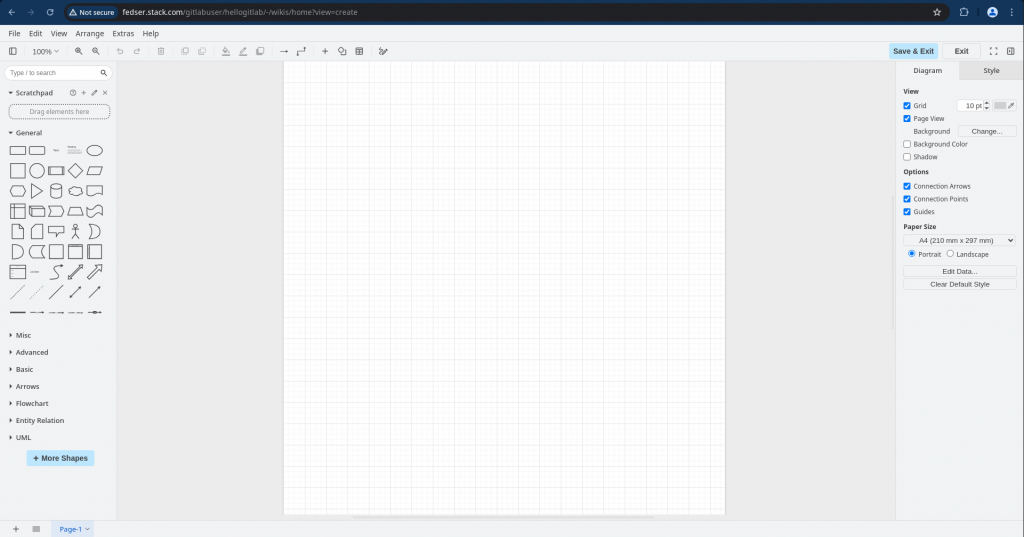Viewport: 1024px width, 537px height.
Task: Choose the diamond shape in General palette
Action: pos(75,170)
